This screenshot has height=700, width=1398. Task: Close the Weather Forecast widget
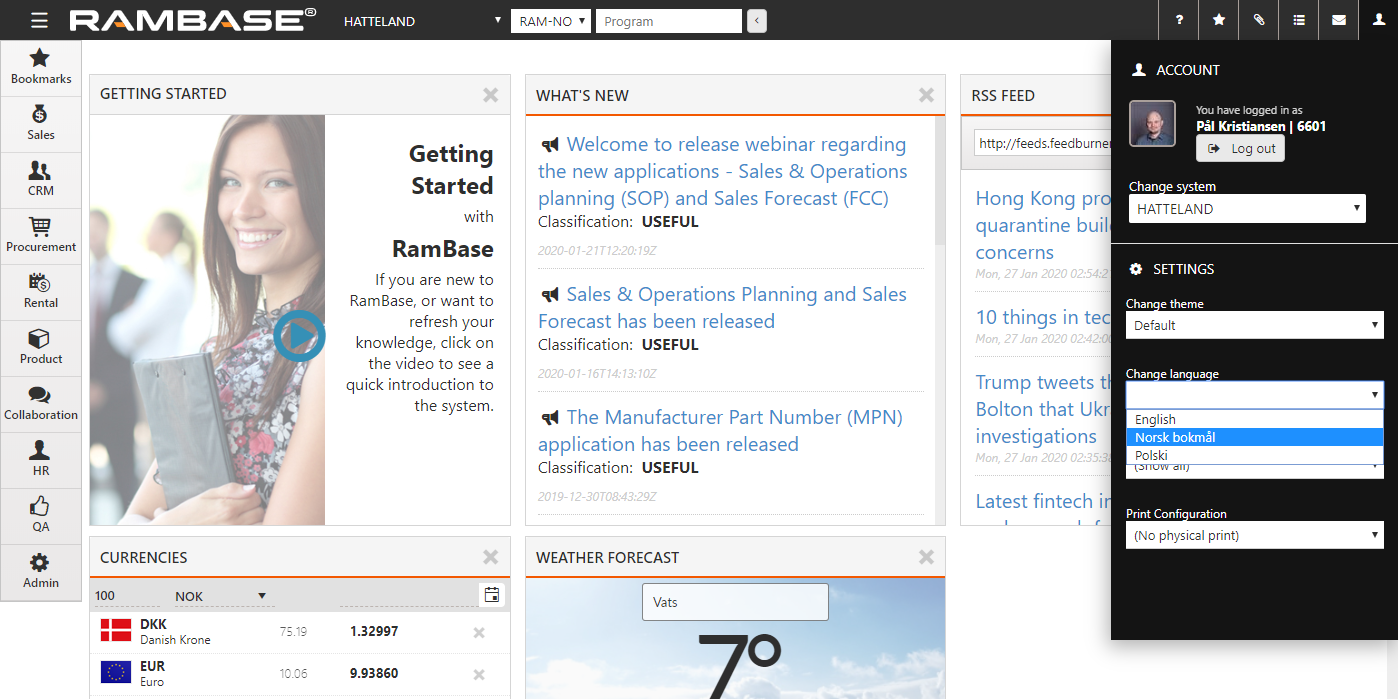pos(926,557)
